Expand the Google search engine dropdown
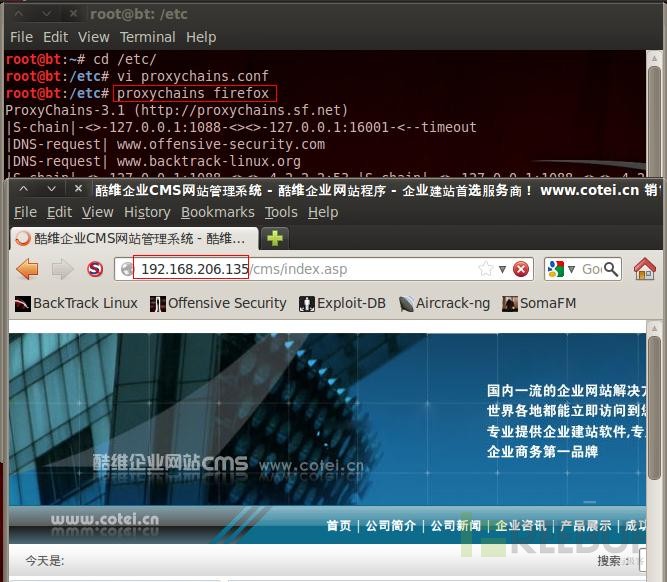Image resolution: width=667 pixels, height=582 pixels. (x=571, y=269)
